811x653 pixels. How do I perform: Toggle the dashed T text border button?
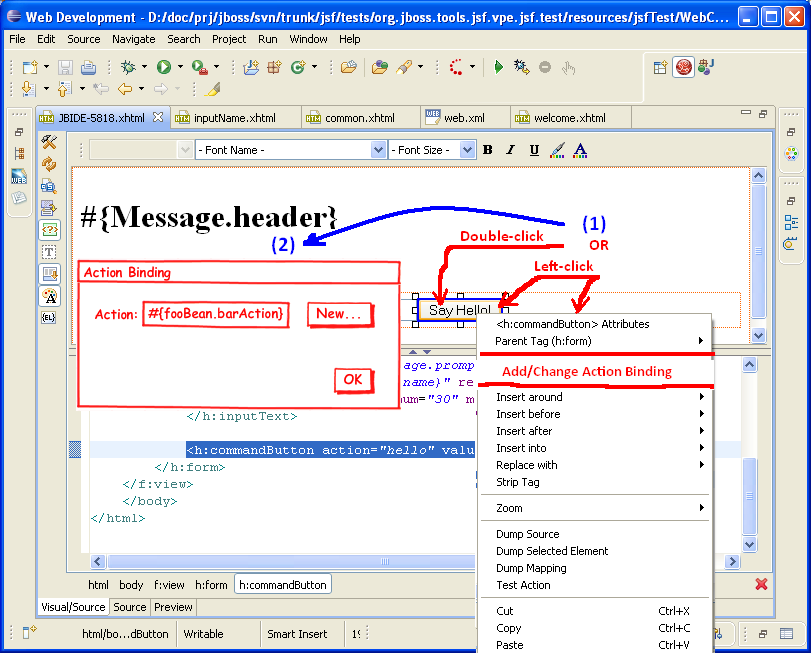[49, 252]
